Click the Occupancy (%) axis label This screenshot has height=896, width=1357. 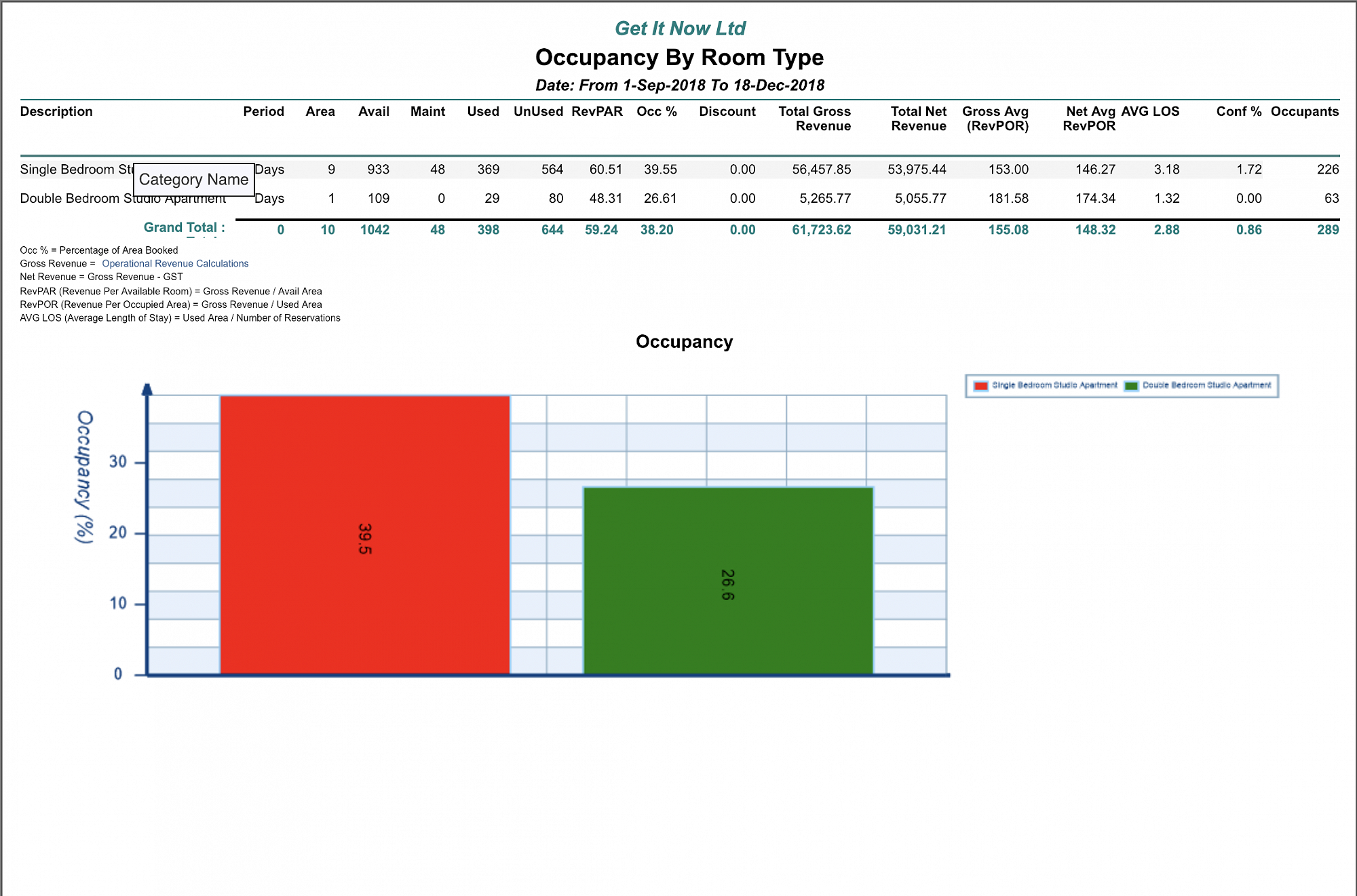[x=83, y=477]
